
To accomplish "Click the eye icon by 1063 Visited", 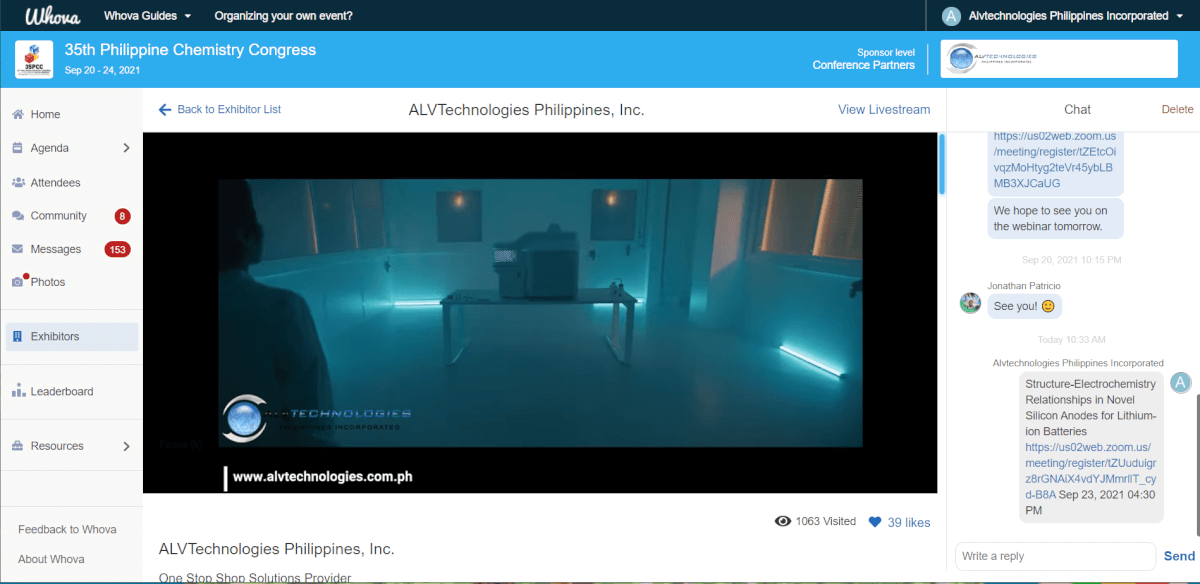I will click(783, 521).
